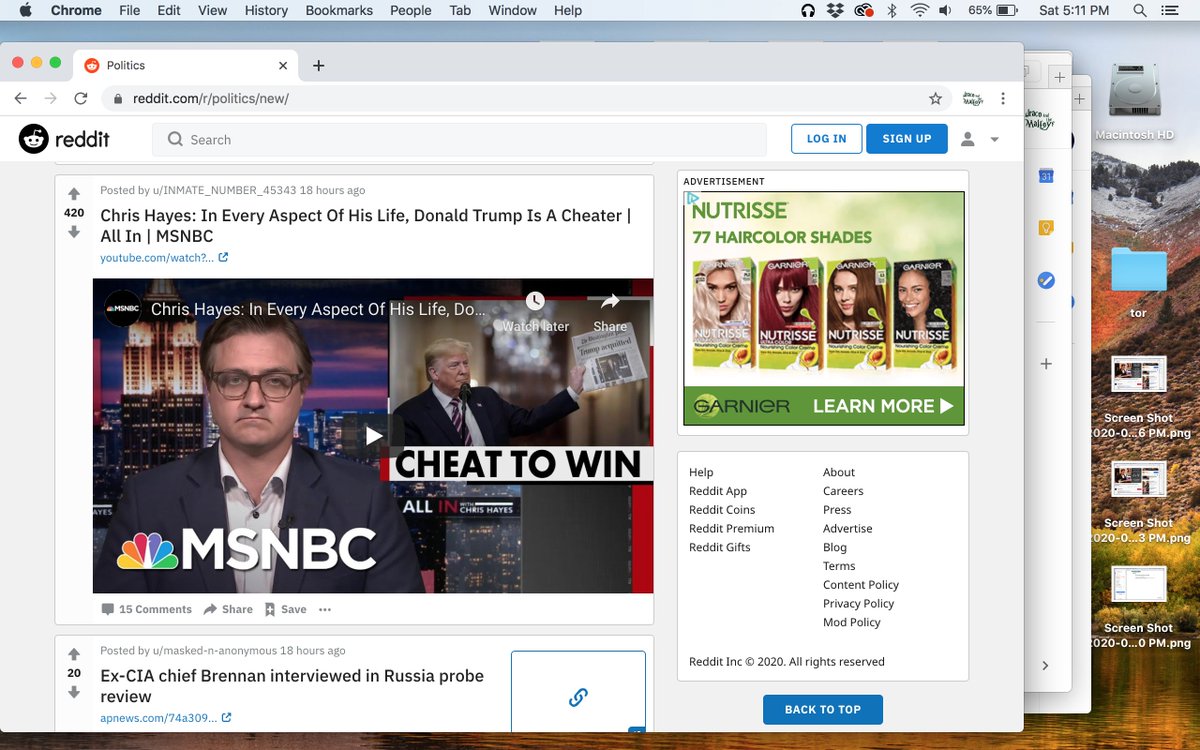Open Spotlight search in menu bar
Screen dimensions: 1200x750
pyautogui.click(x=1140, y=10)
